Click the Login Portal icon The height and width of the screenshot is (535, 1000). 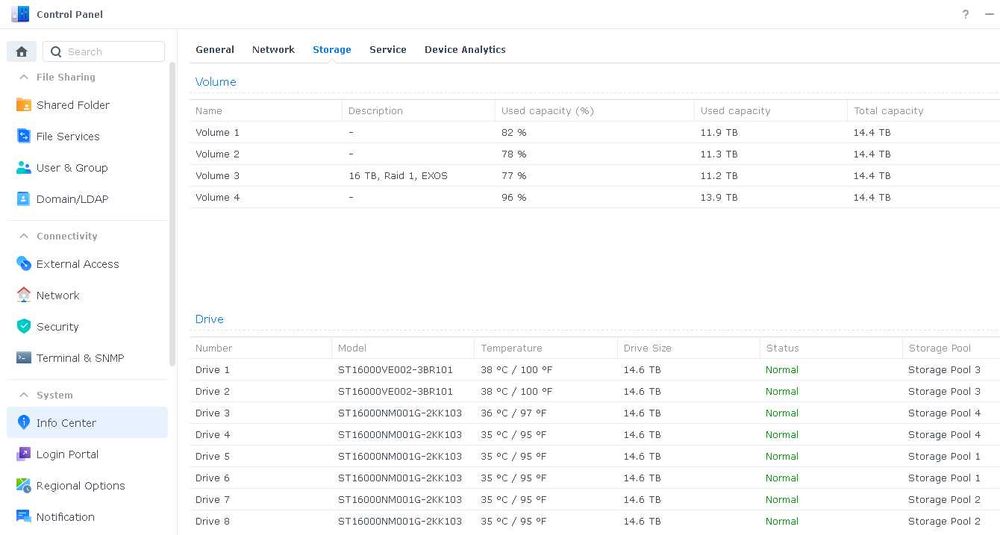tap(24, 454)
